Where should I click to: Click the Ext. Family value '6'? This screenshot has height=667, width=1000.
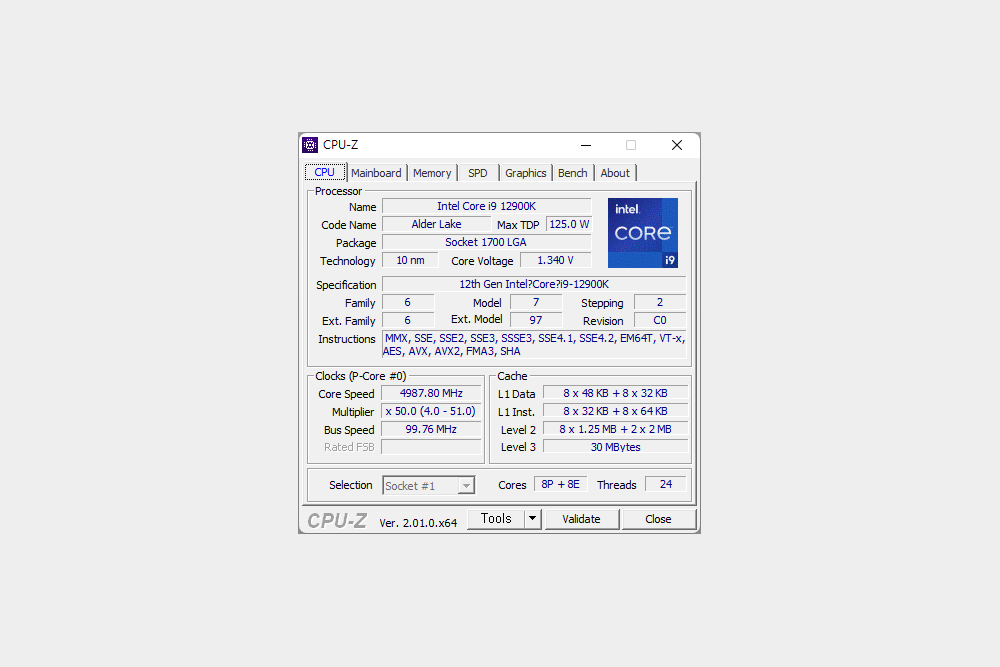[408, 320]
